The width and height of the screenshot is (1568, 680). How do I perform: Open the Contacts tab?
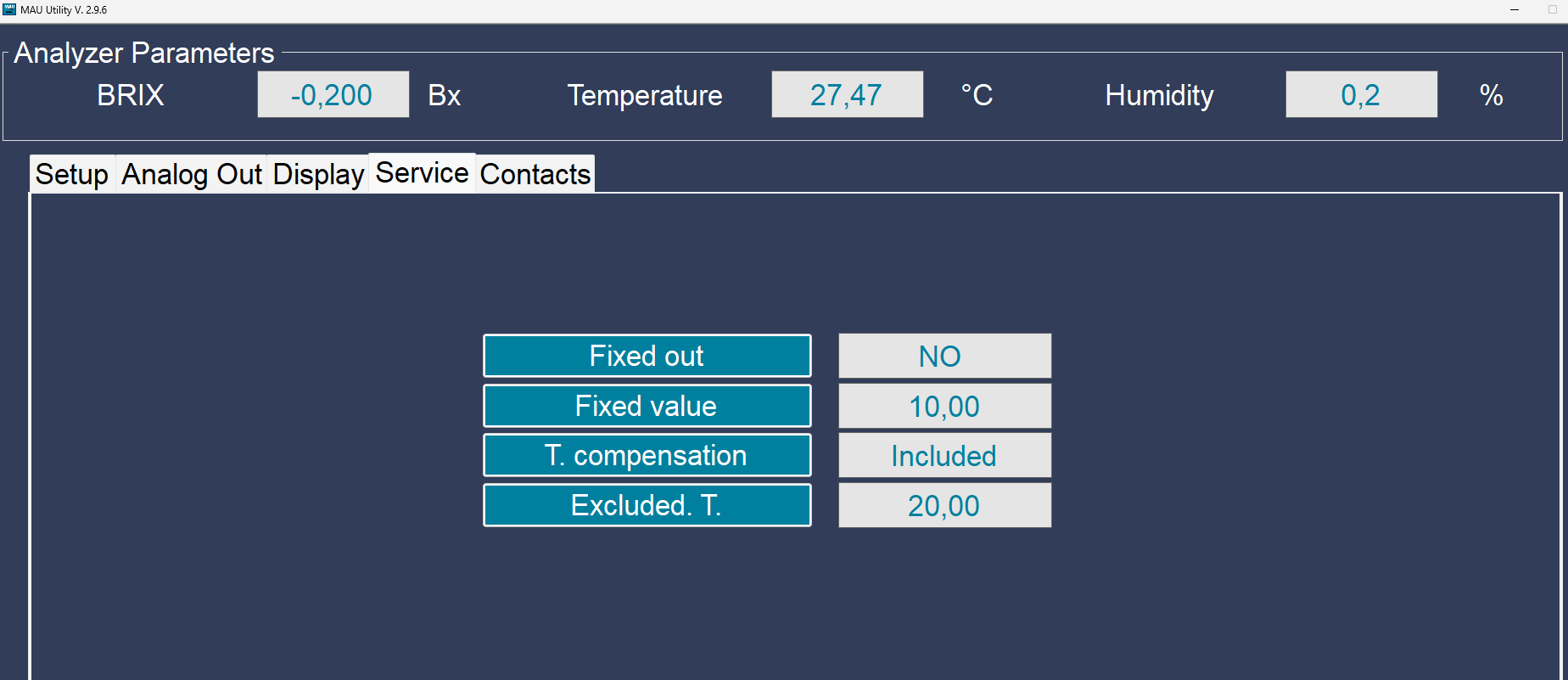point(535,174)
